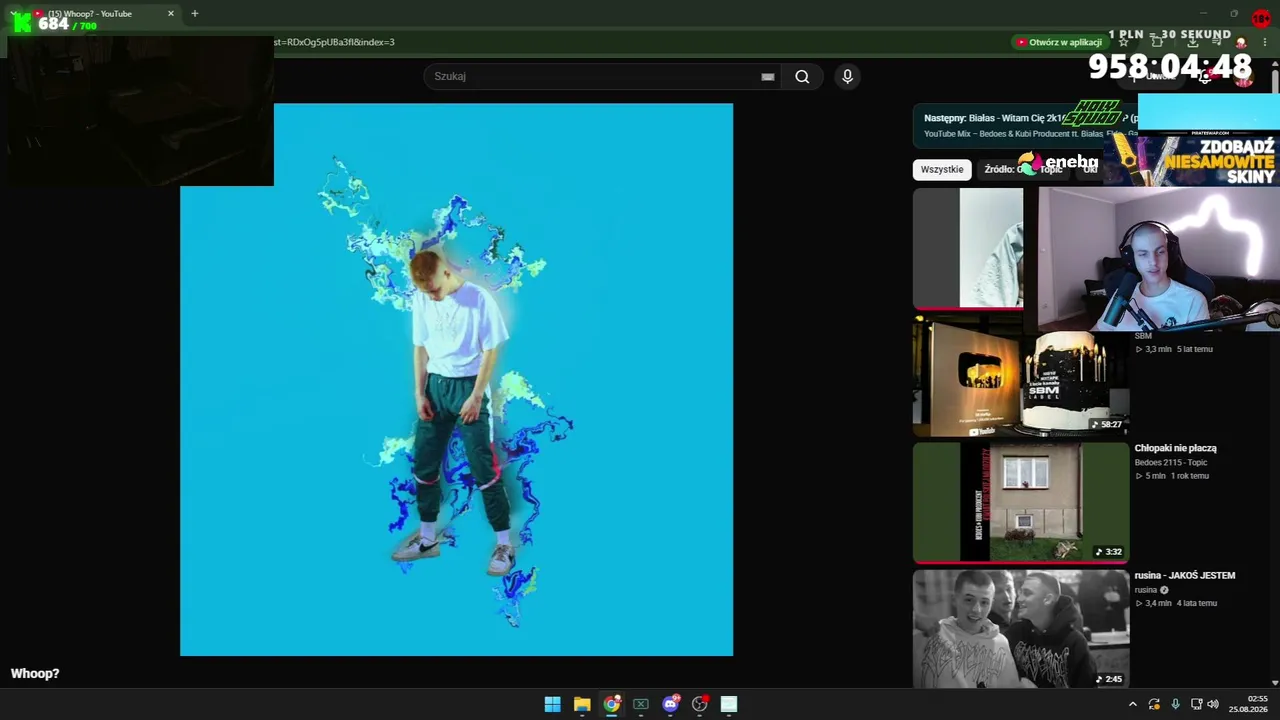Open the YouTube notifications bell
Image resolution: width=1280 pixels, height=720 pixels.
click(x=1205, y=77)
